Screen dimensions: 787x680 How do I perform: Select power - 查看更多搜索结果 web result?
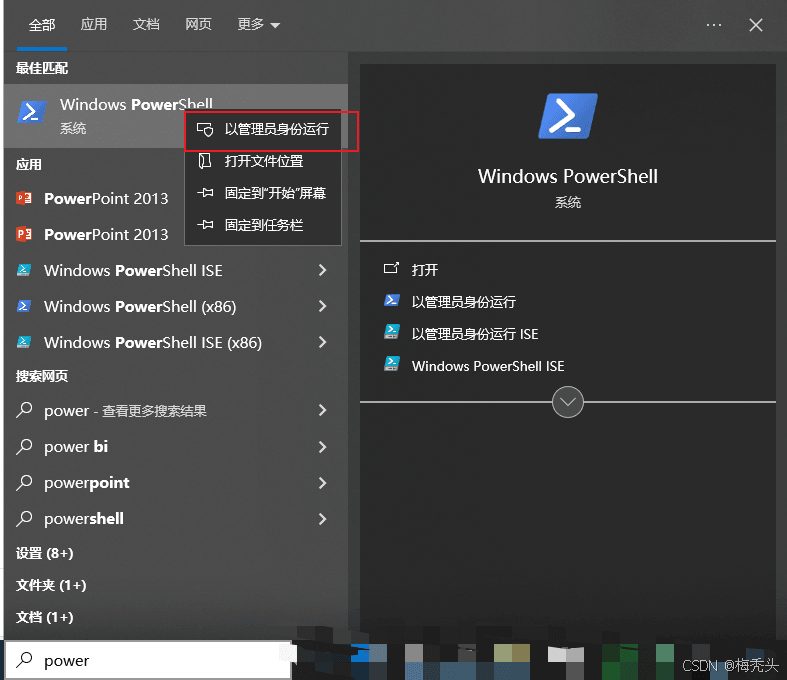[x=125, y=411]
